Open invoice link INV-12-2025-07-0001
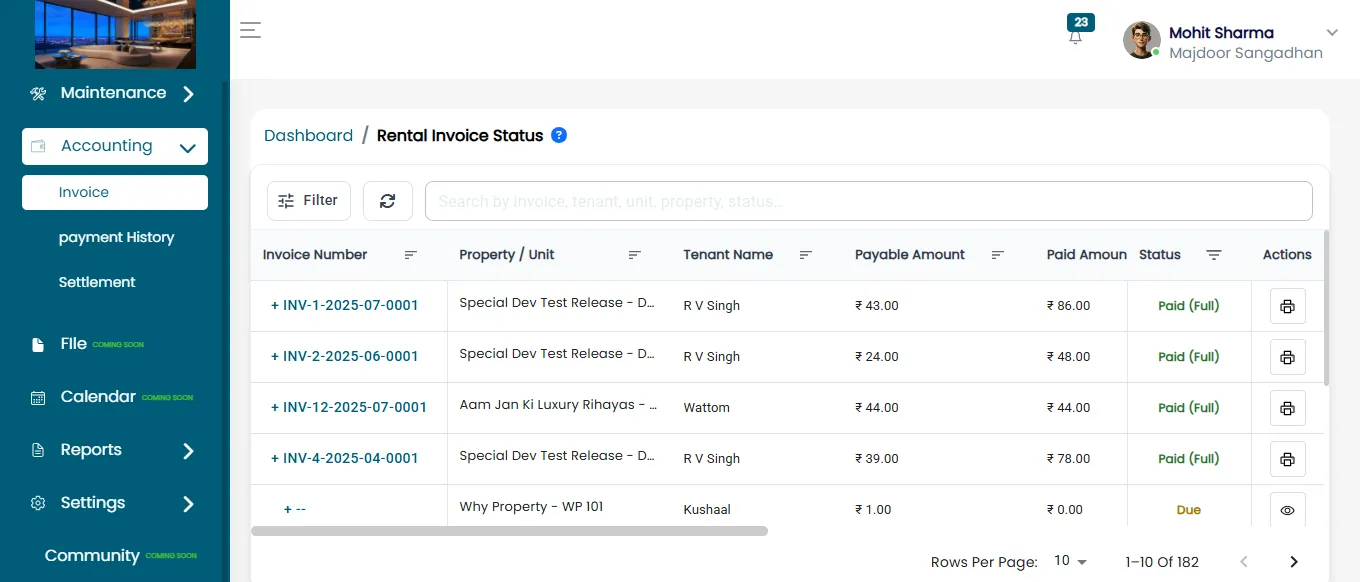The height and width of the screenshot is (582, 1360). click(x=355, y=407)
